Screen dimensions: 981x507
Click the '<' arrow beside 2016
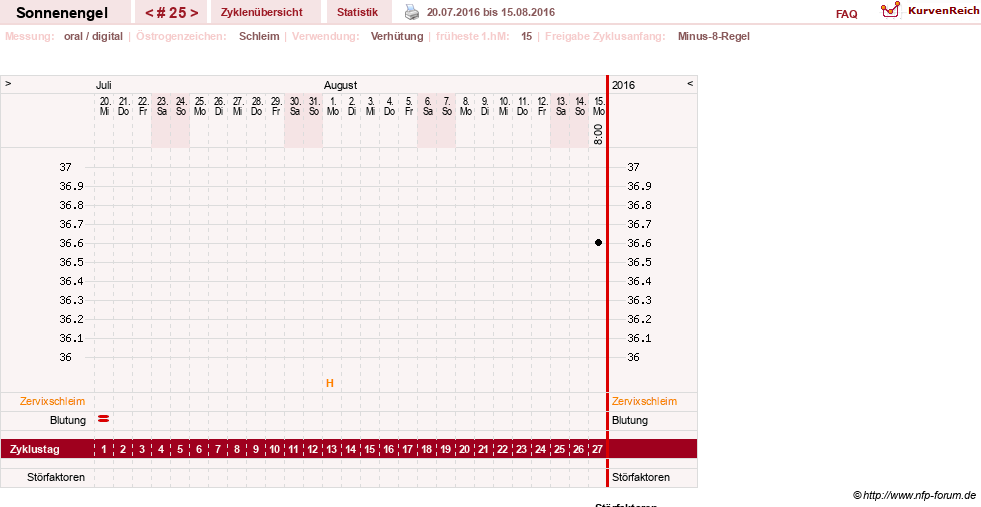[690, 83]
